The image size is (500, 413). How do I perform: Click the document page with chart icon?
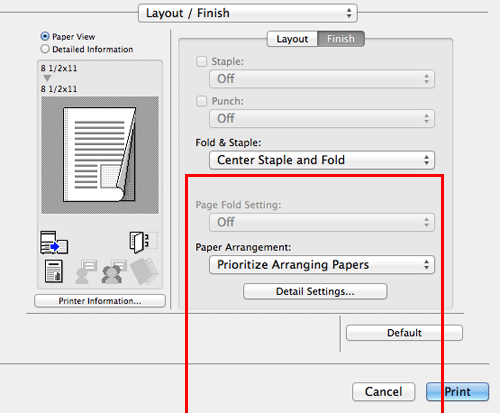pos(54,271)
